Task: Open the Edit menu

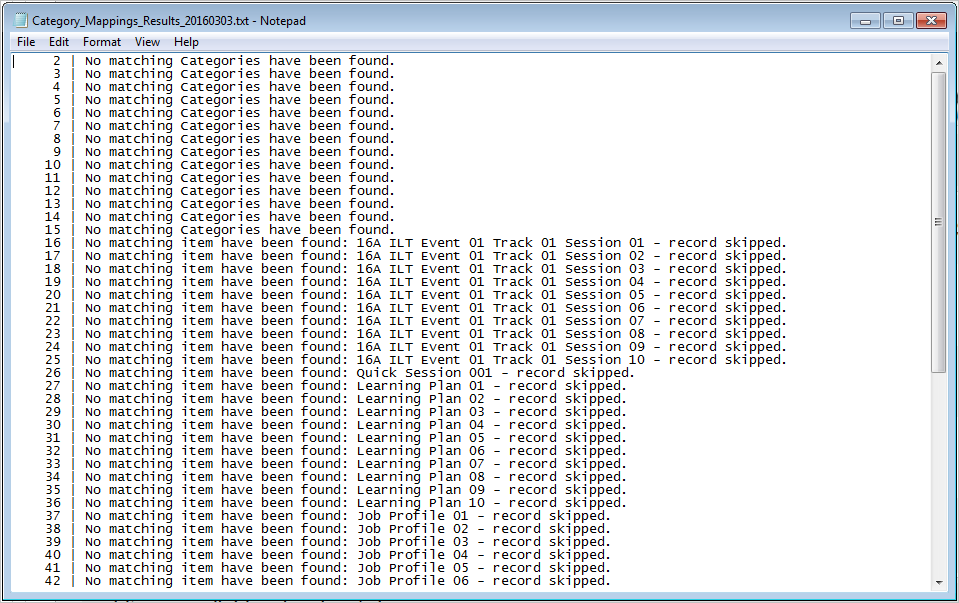Action: pyautogui.click(x=59, y=42)
